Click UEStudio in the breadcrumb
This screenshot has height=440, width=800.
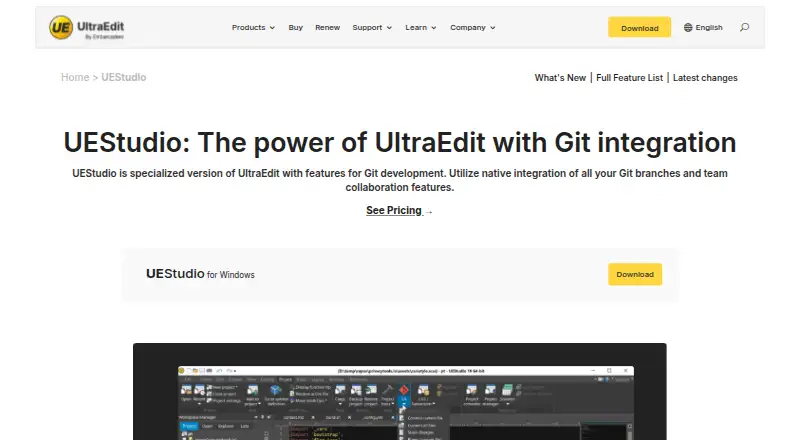[x=123, y=77]
